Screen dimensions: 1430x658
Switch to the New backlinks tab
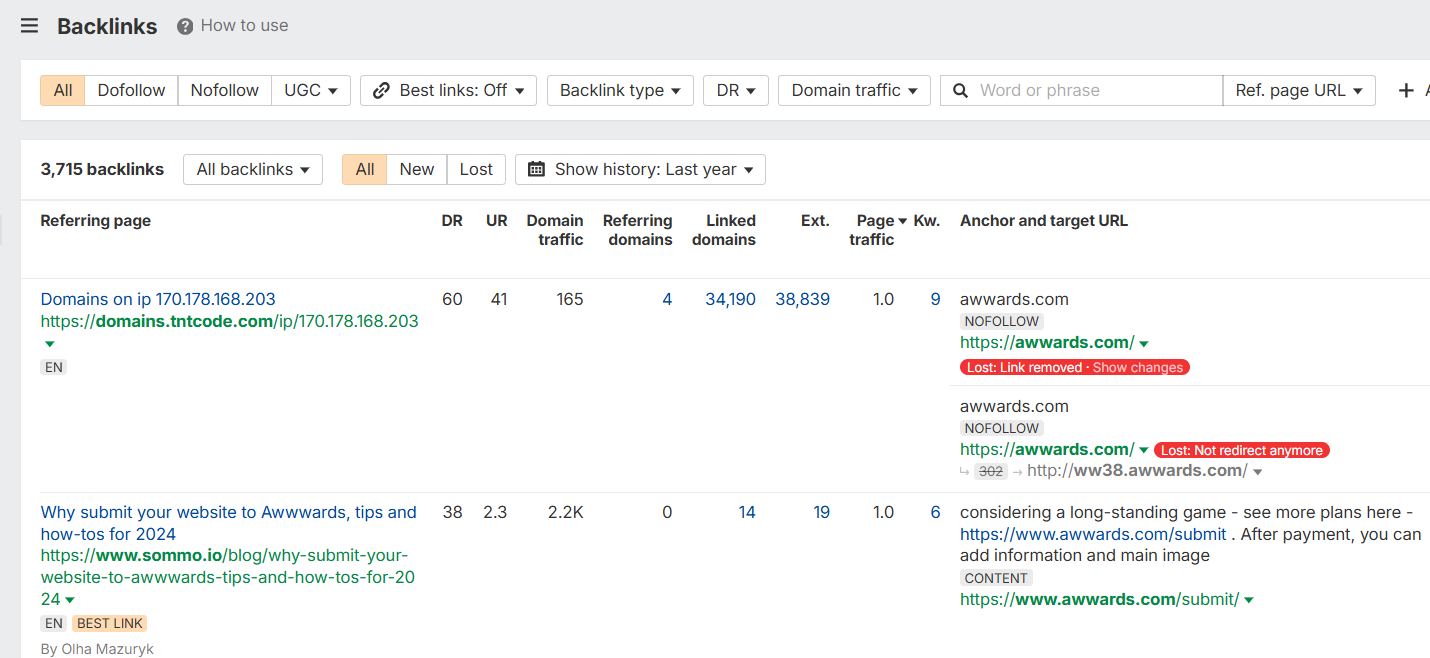tap(416, 169)
